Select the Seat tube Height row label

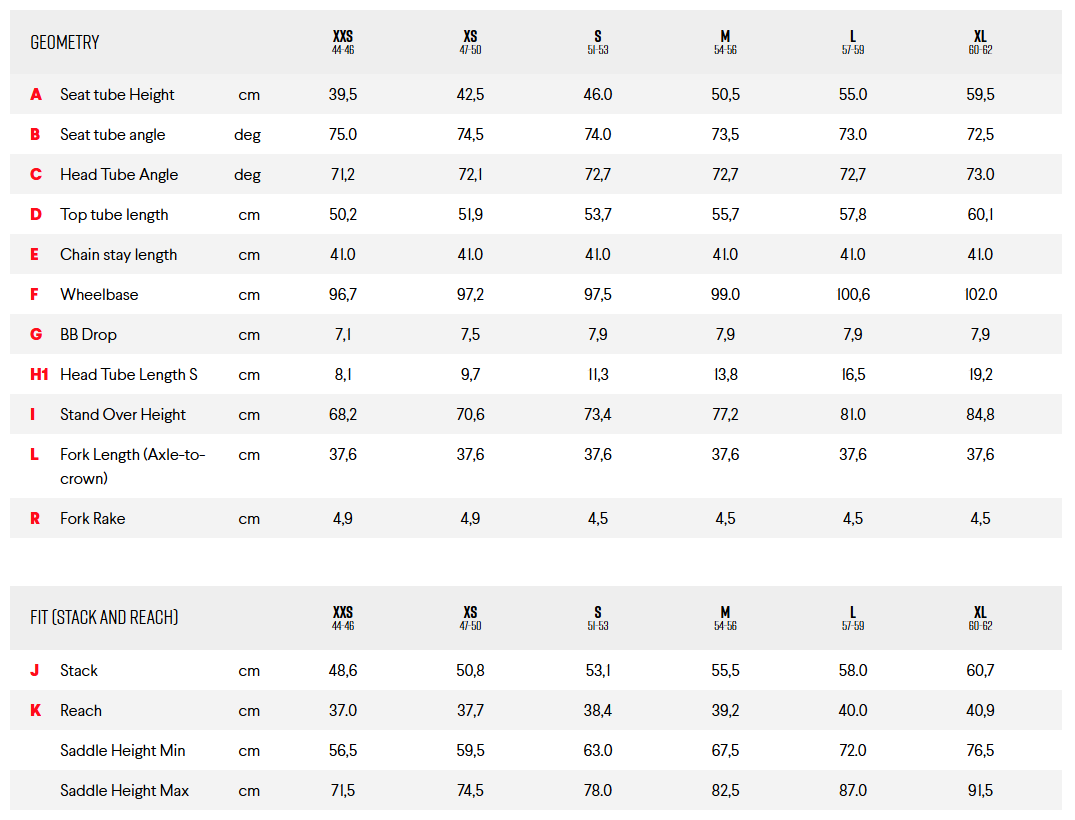click(117, 94)
